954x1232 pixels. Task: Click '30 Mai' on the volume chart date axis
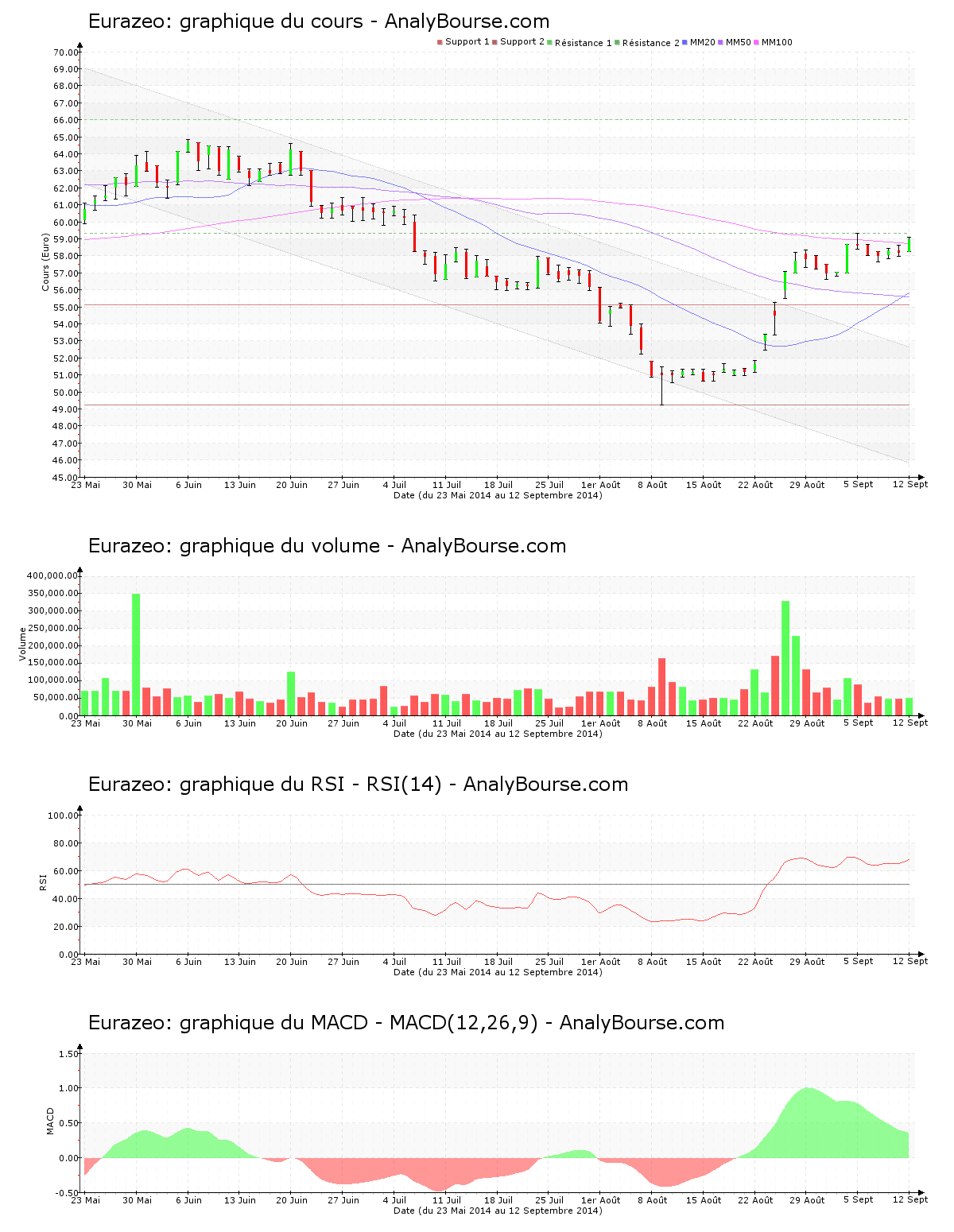pyautogui.click(x=137, y=723)
